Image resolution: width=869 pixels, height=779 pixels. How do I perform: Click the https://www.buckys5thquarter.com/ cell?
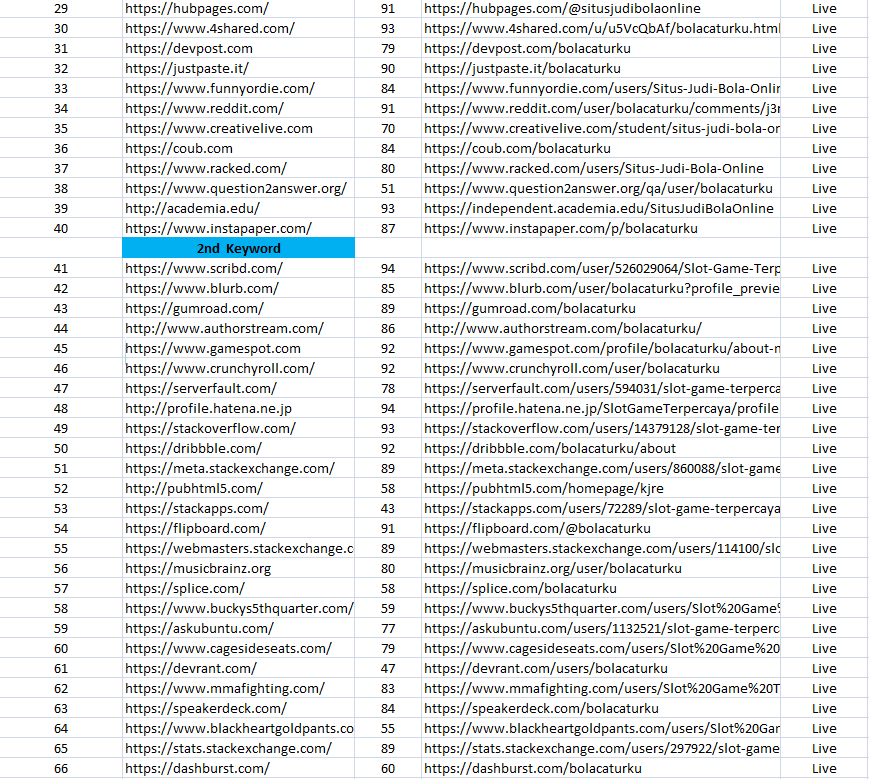click(238, 608)
